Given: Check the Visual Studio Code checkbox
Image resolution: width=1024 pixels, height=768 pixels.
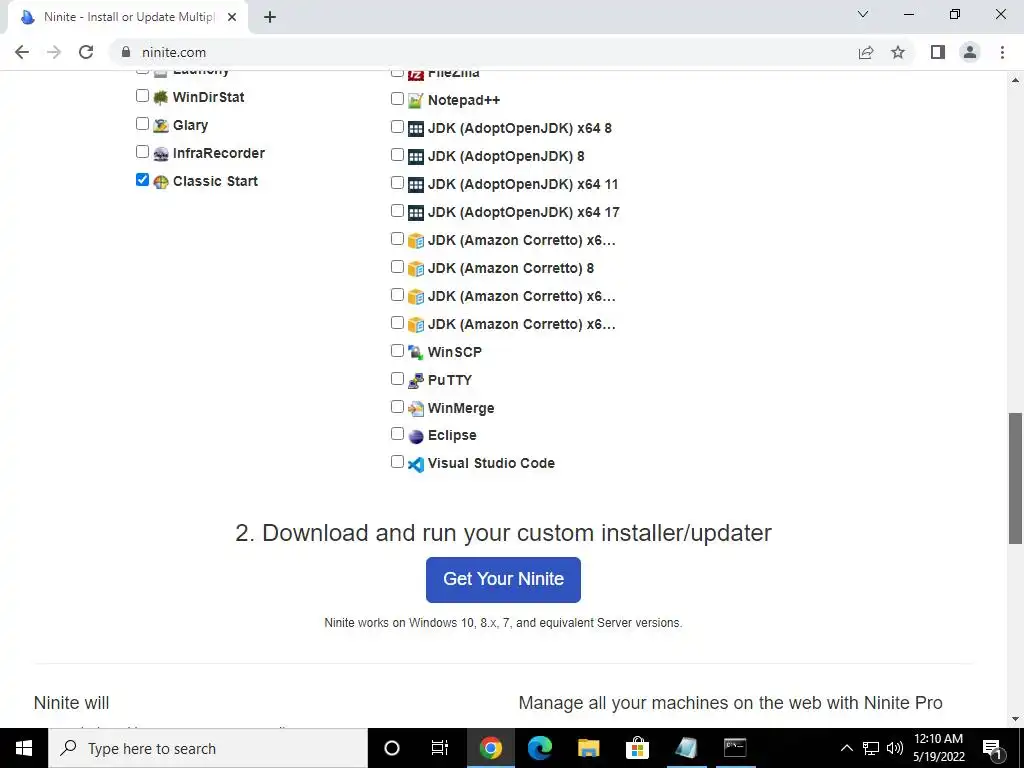Looking at the screenshot, I should [397, 462].
